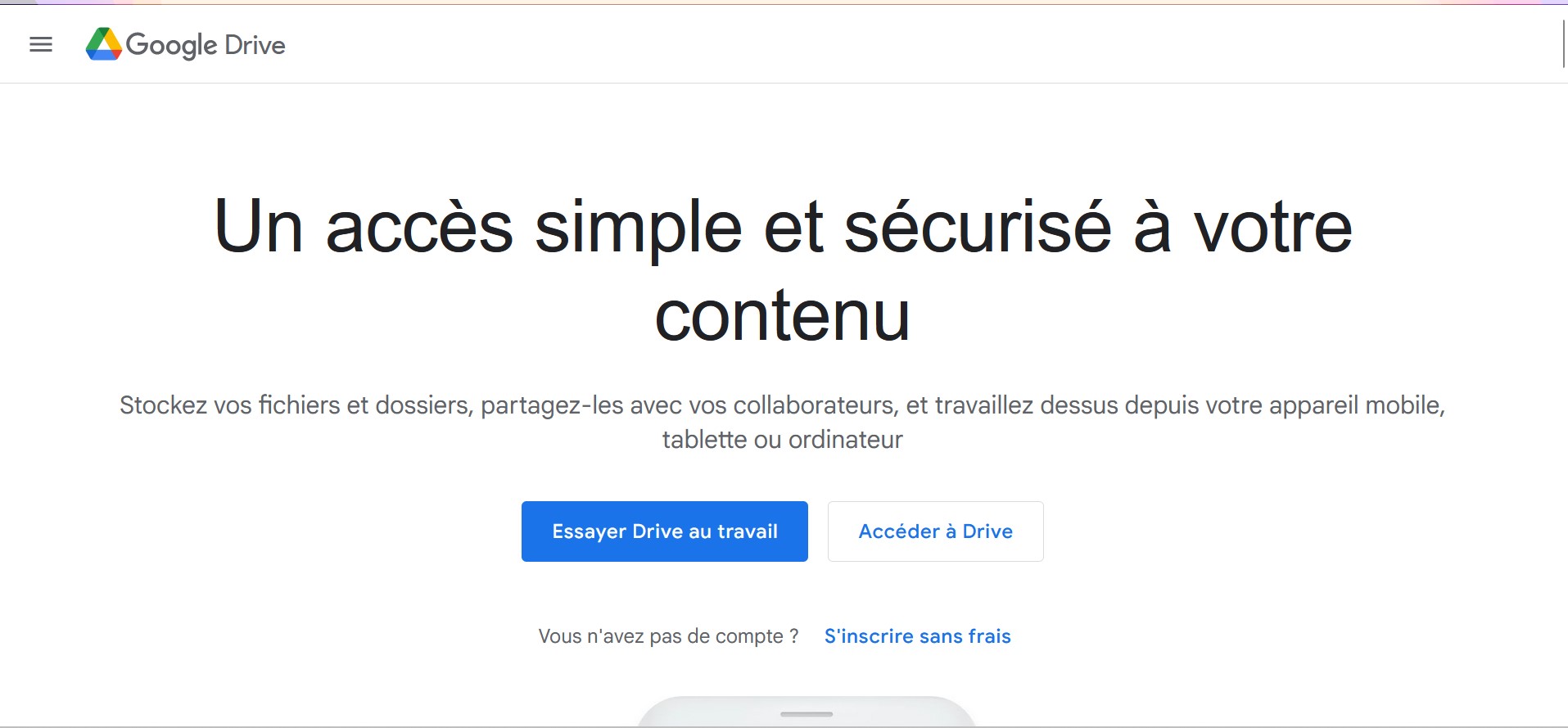
Task: Click the "Vous n'avez pas de compte ?" text
Action: [669, 636]
